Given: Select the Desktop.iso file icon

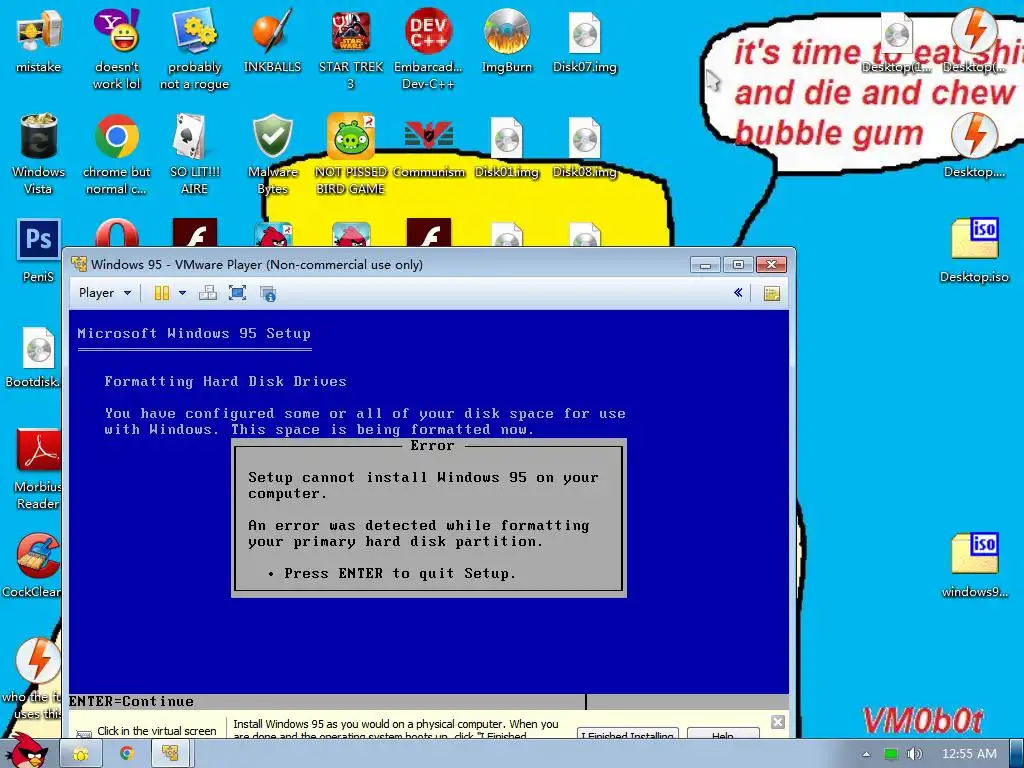Looking at the screenshot, I should tap(974, 251).
